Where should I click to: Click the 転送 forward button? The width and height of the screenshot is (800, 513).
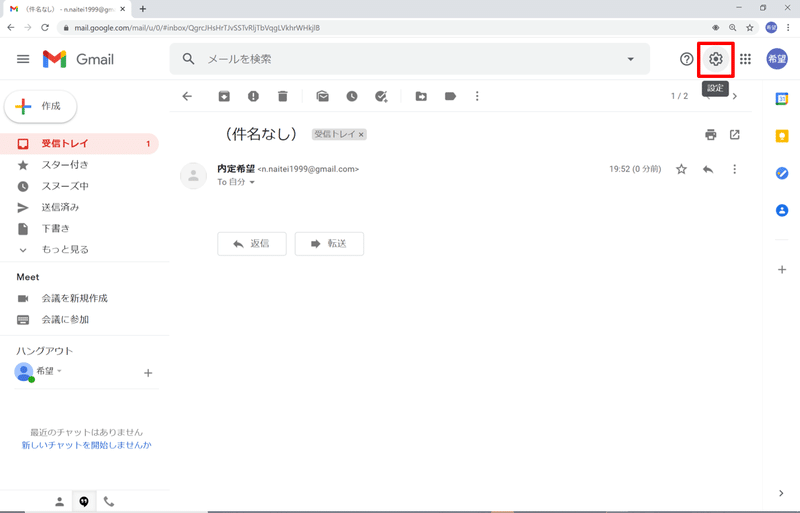[x=329, y=244]
